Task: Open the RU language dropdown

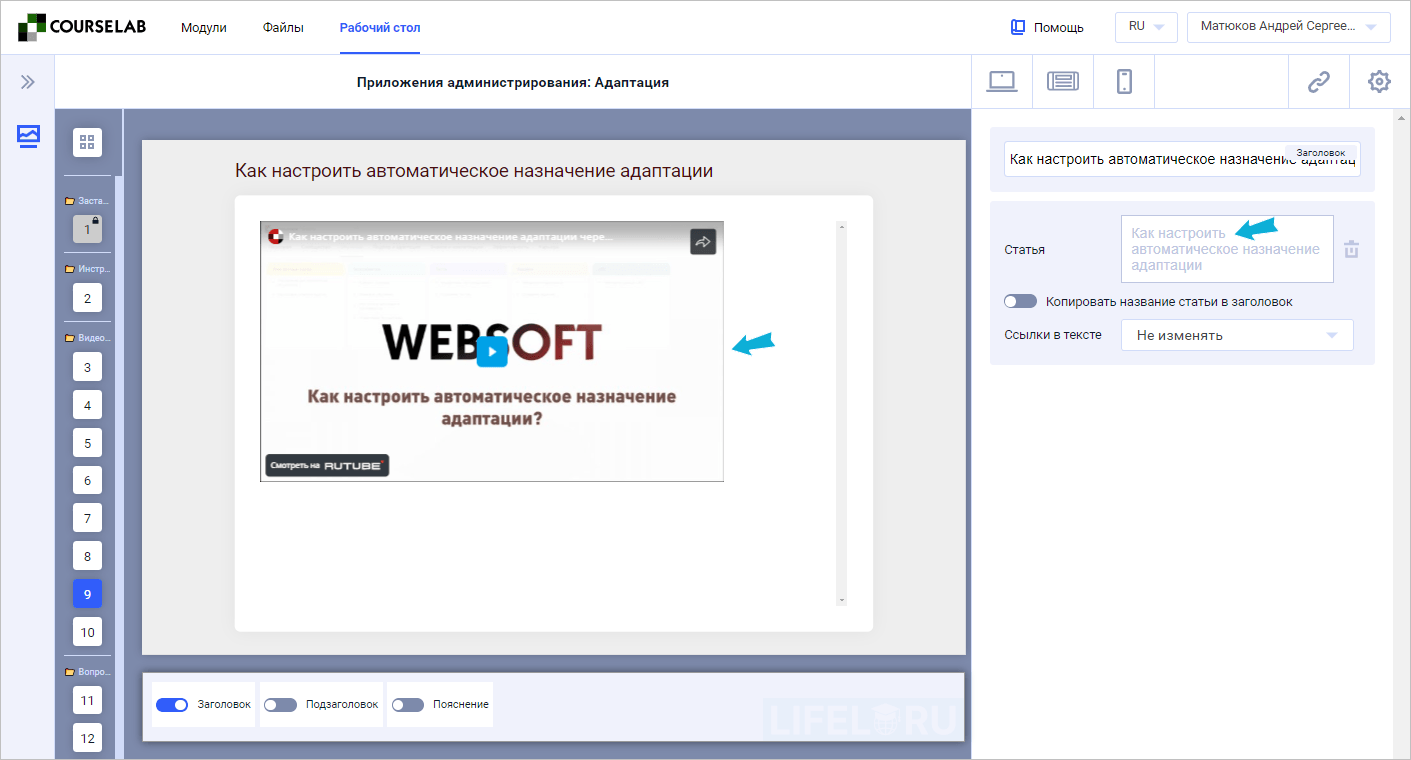Action: [x=1146, y=27]
